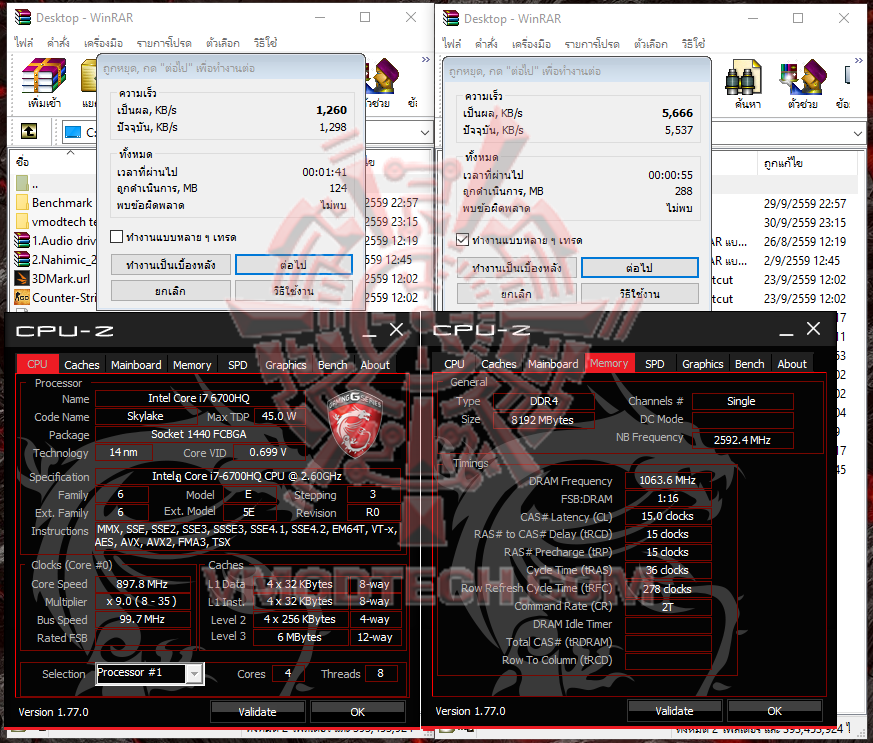Switch to Mainboard tab in left CPU-Z
873x743 pixels.
[136, 365]
